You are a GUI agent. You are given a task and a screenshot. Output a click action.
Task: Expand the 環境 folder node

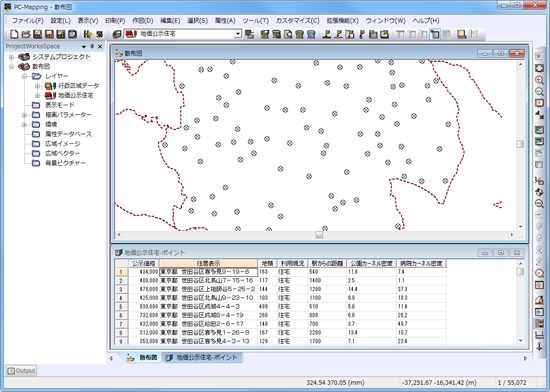tap(25, 124)
